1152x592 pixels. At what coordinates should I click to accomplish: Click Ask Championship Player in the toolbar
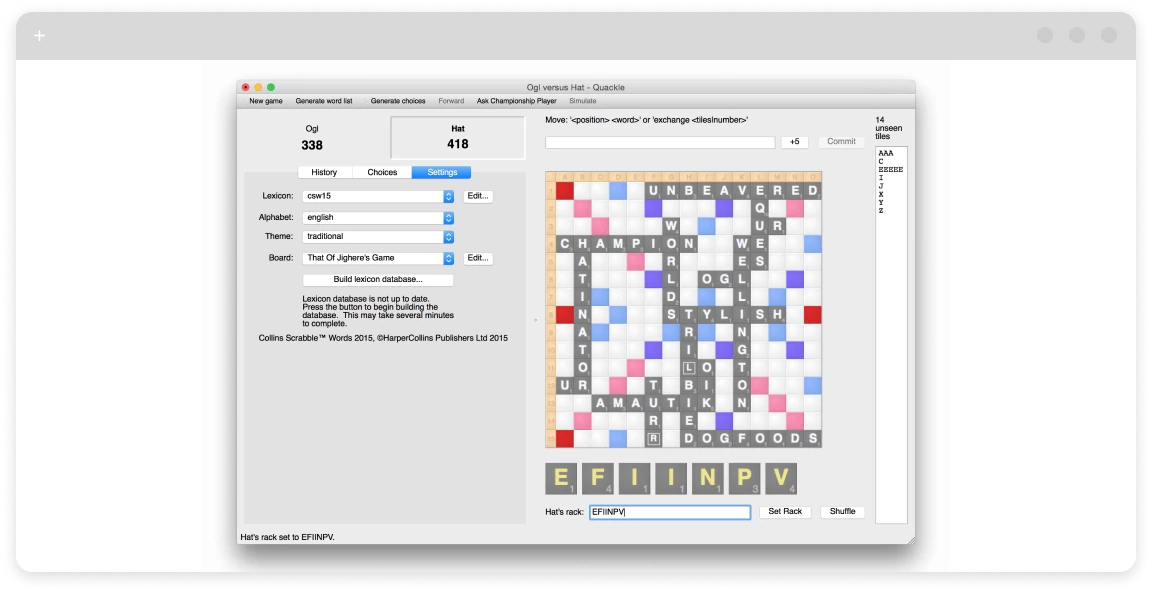pos(516,101)
